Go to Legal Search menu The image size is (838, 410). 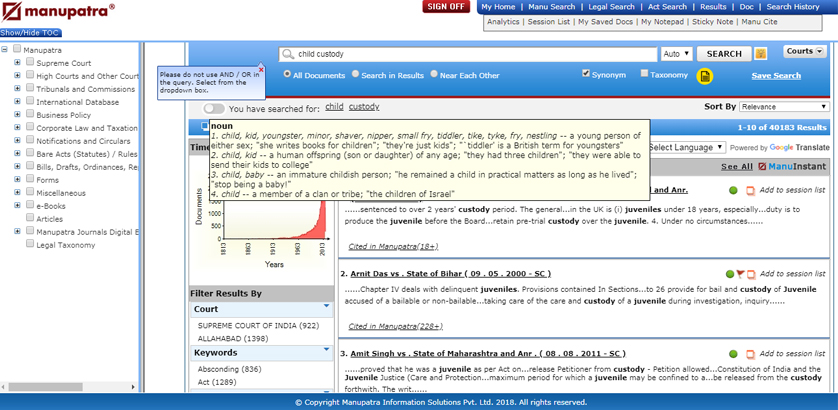point(611,7)
